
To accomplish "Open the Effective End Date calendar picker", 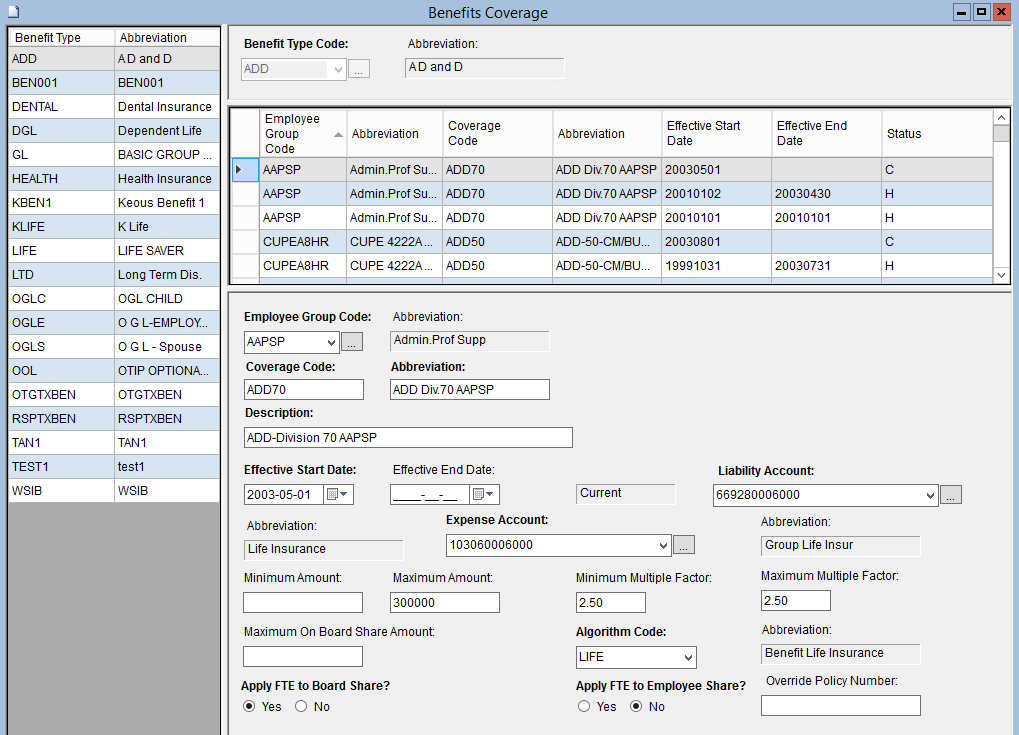I will pyautogui.click(x=484, y=495).
